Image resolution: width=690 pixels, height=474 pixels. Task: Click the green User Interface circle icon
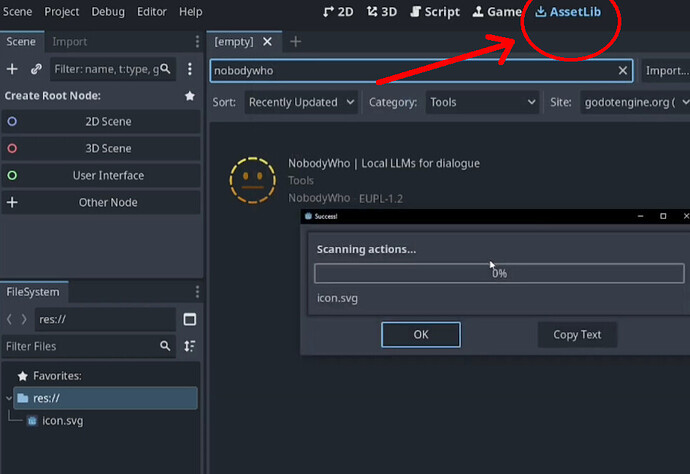(x=12, y=175)
